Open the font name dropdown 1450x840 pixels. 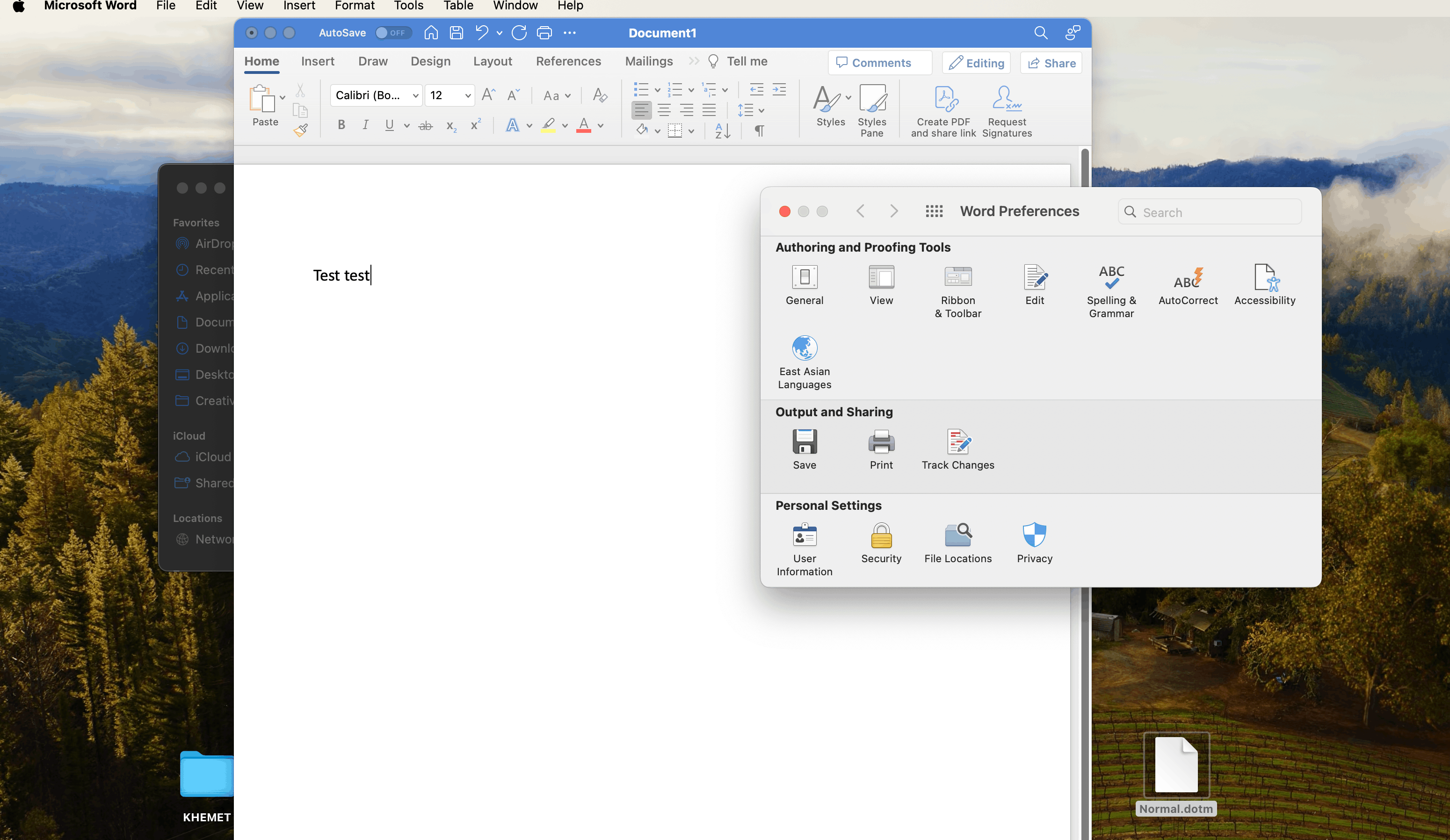(x=415, y=95)
